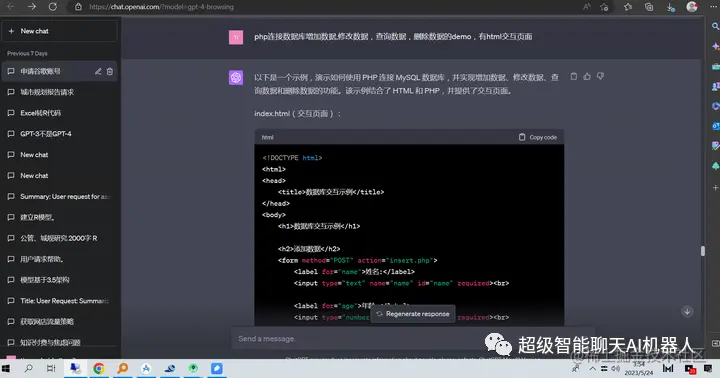The height and width of the screenshot is (378, 720).
Task: Give the response a thumbs down
Action: click(600, 77)
